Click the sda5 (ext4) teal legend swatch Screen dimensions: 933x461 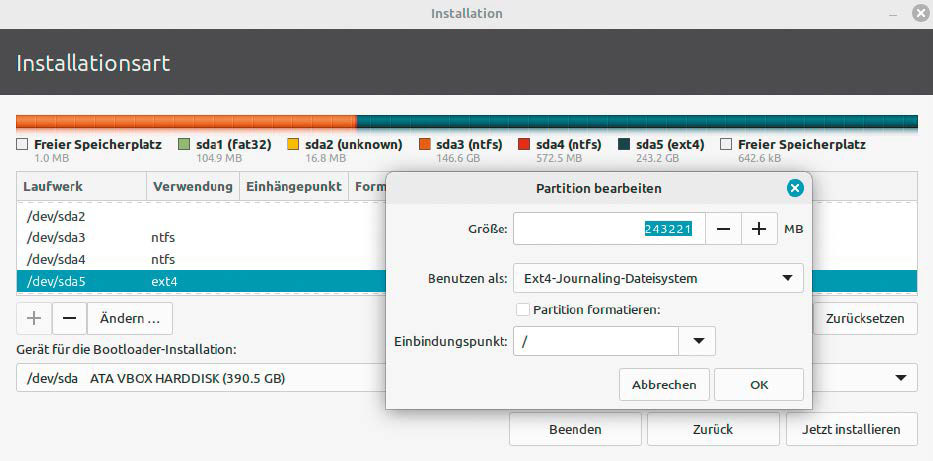pyautogui.click(x=624, y=145)
